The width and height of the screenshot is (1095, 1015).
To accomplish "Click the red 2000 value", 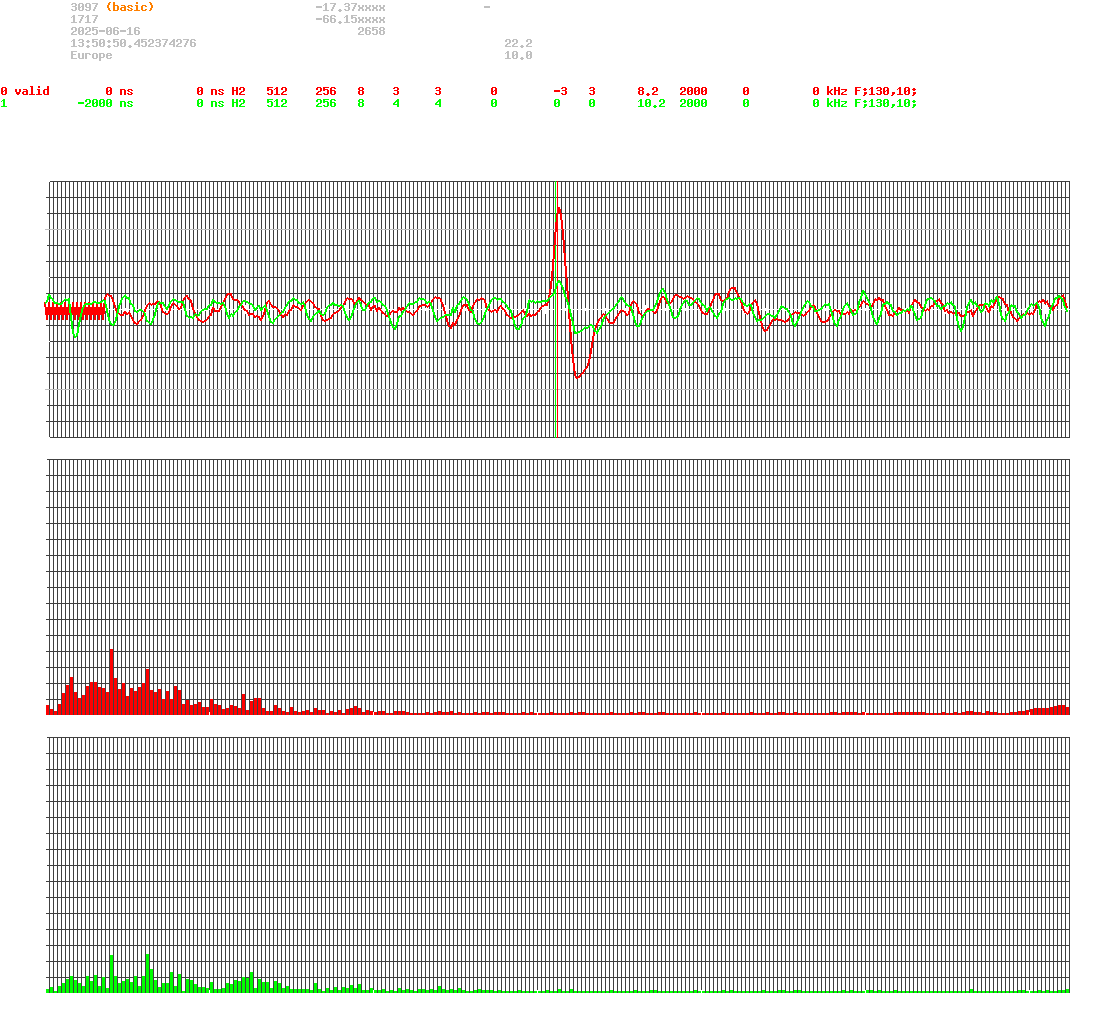I will [x=693, y=92].
